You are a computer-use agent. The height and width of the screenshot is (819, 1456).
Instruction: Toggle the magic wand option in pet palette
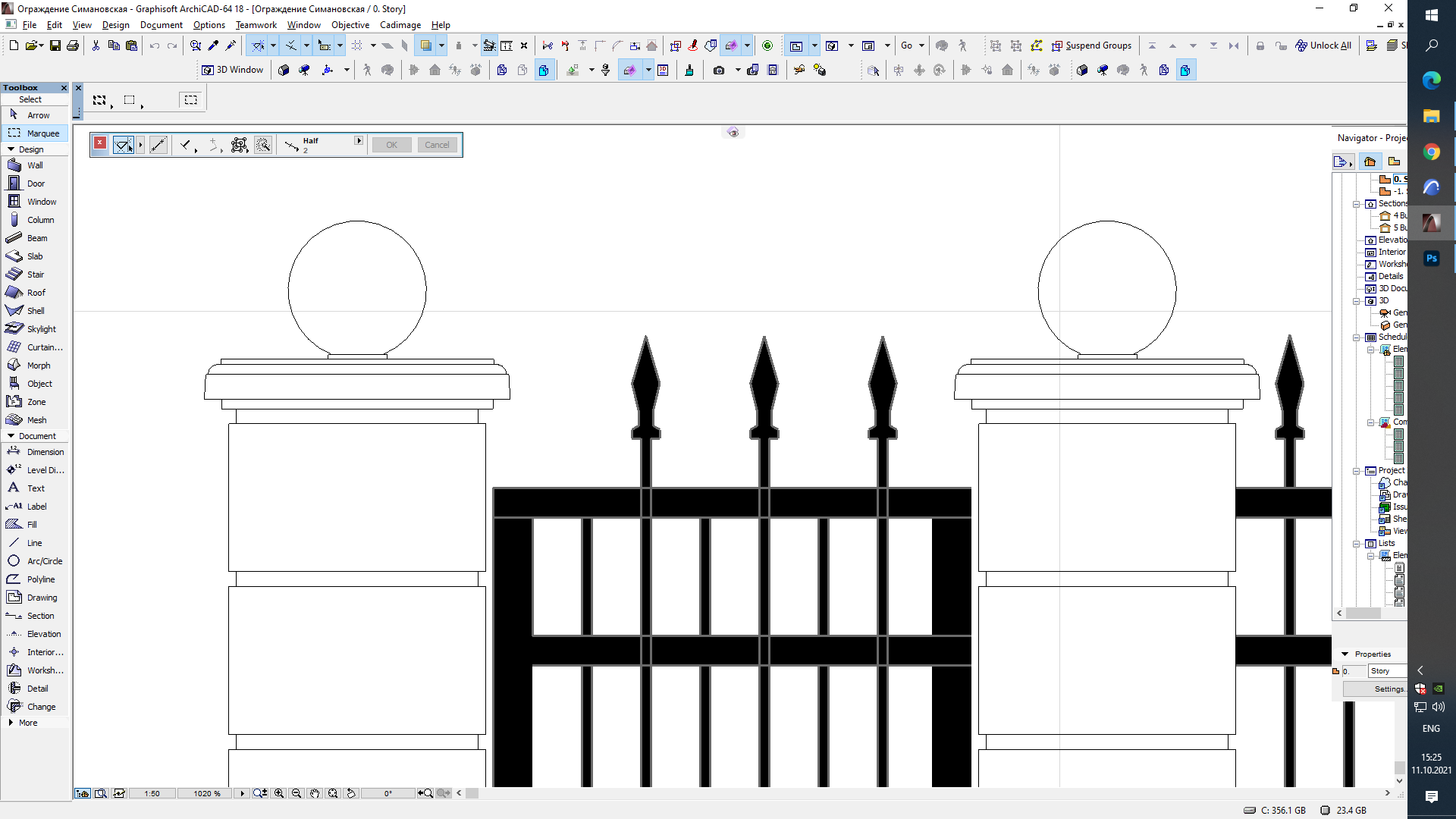263,145
